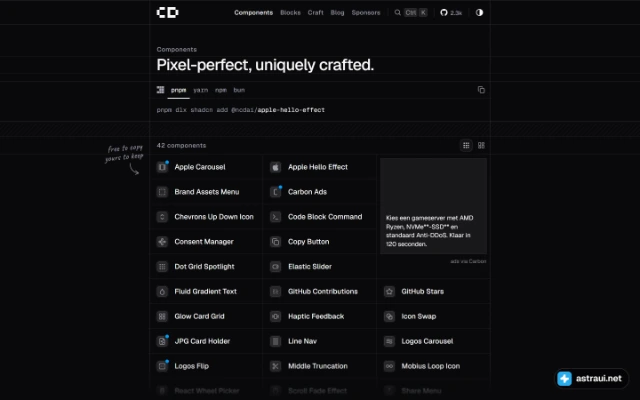The image size is (640, 400).
Task: Click the Chevrons Up Down Icon icon
Action: pyautogui.click(x=162, y=217)
